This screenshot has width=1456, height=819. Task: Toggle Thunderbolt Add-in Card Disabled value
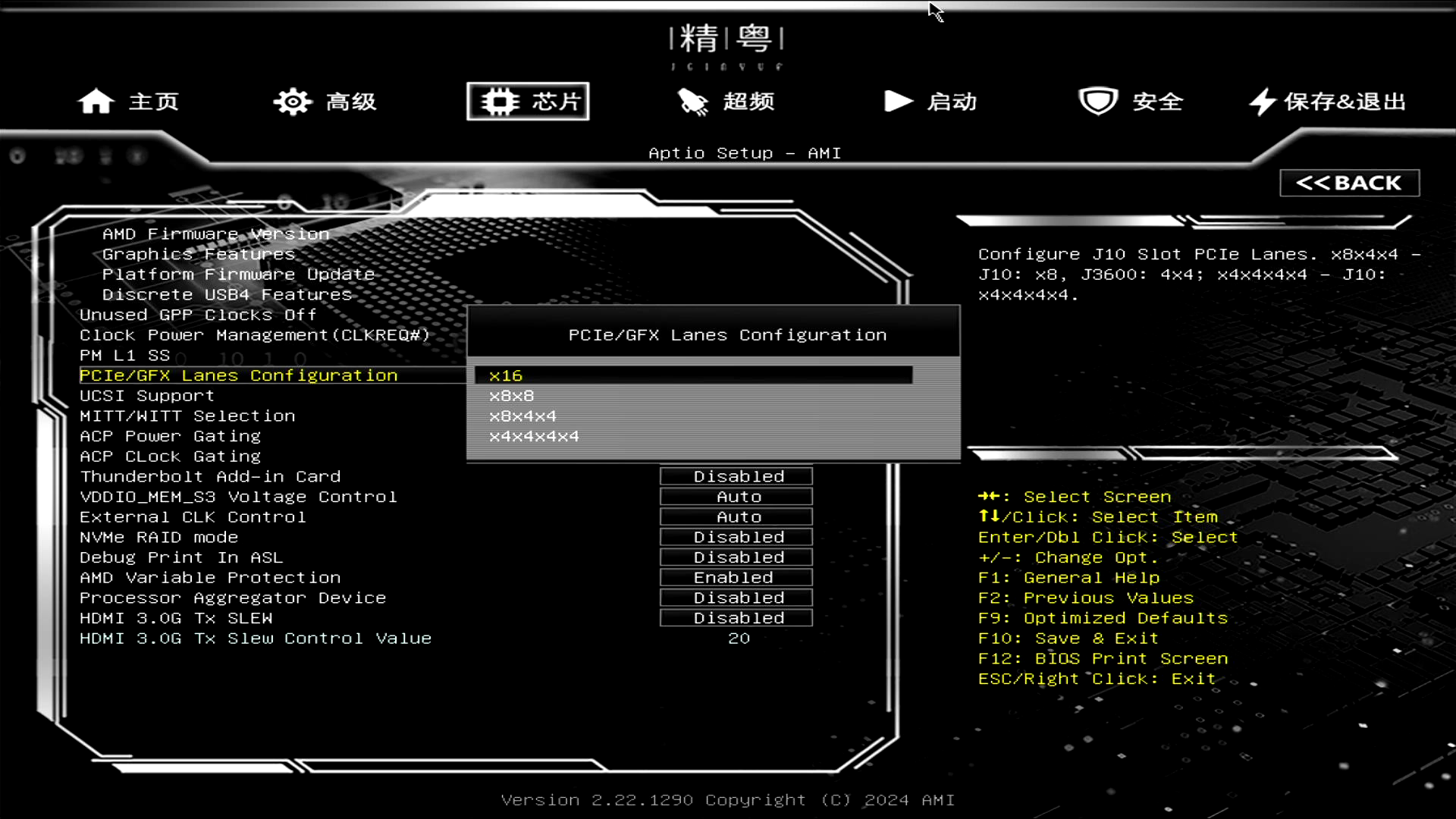pyautogui.click(x=736, y=477)
